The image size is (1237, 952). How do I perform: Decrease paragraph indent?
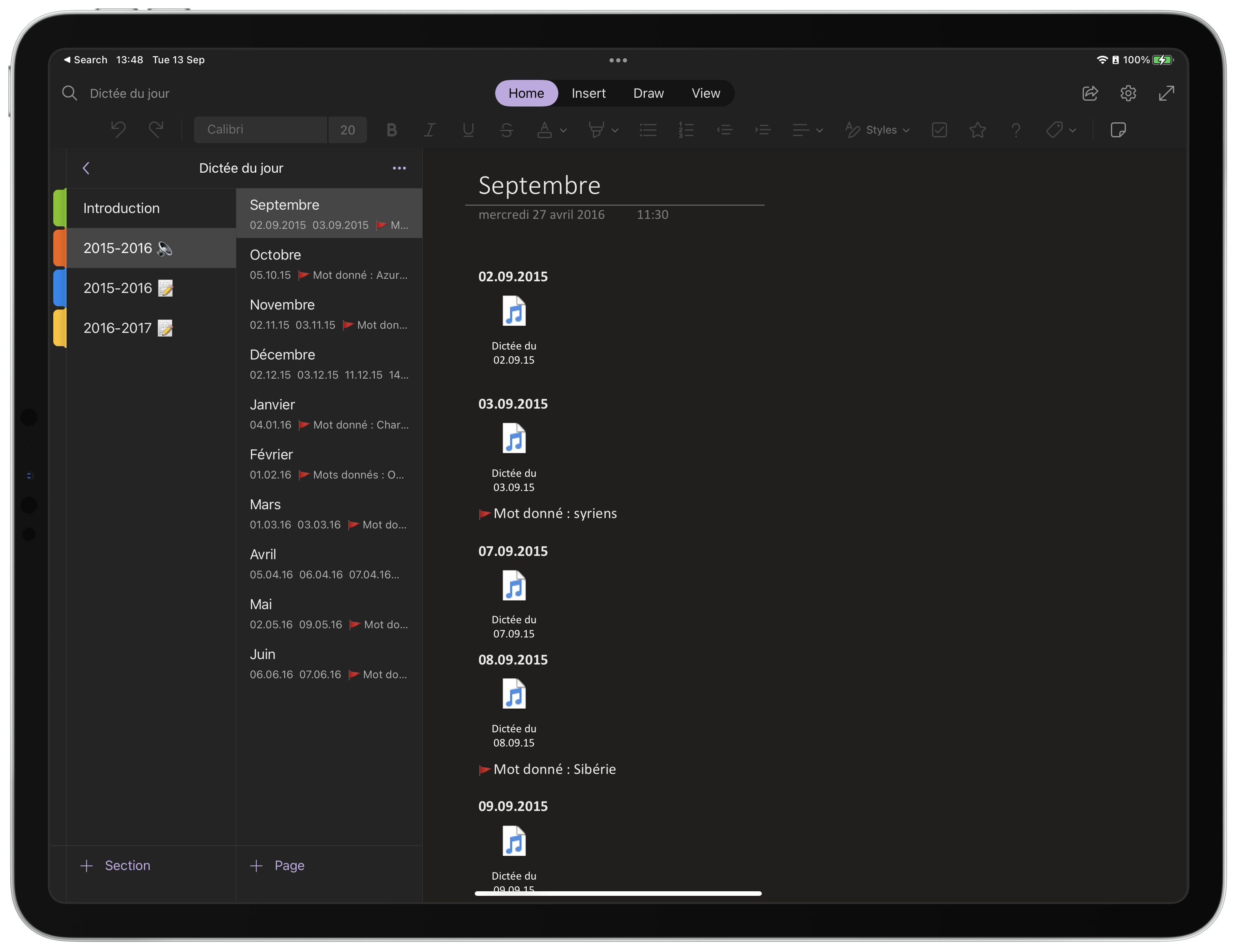pos(724,130)
